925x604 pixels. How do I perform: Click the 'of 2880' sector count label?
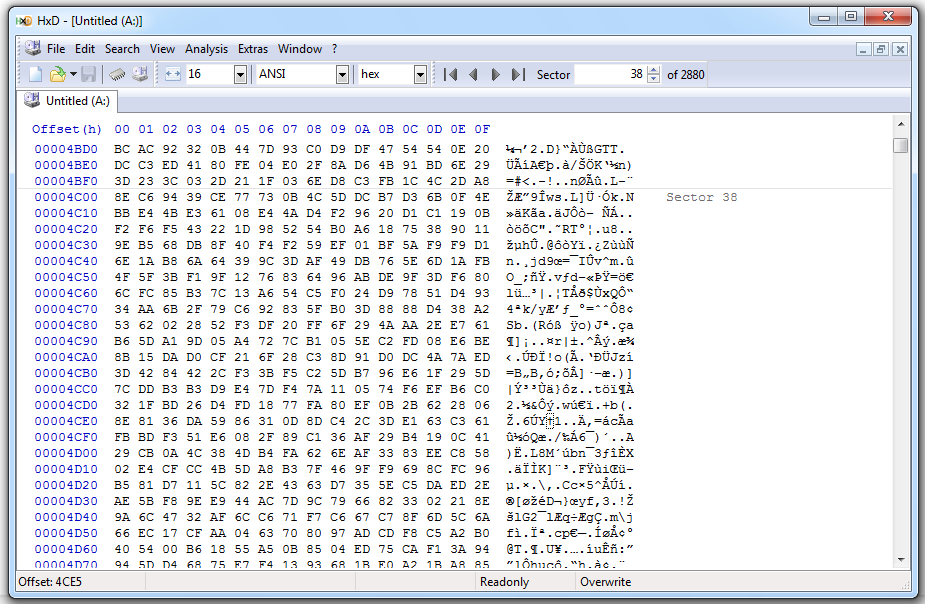tap(685, 74)
